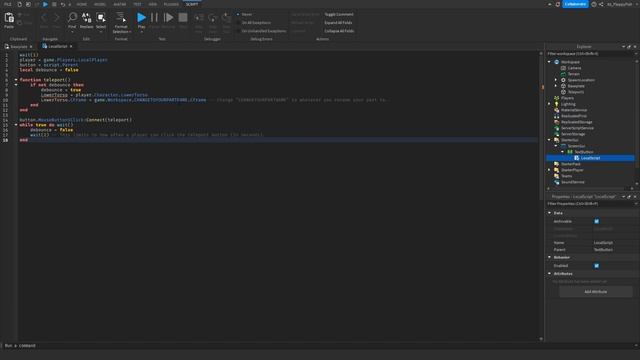The height and width of the screenshot is (360, 640).
Task: Click the Stop playtest button
Action: click(x=183, y=17)
